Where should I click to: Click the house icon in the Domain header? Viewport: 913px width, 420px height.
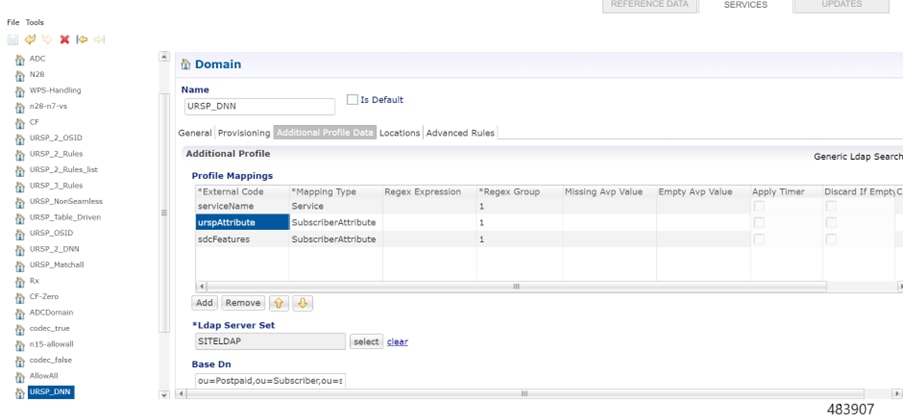pyautogui.click(x=186, y=65)
